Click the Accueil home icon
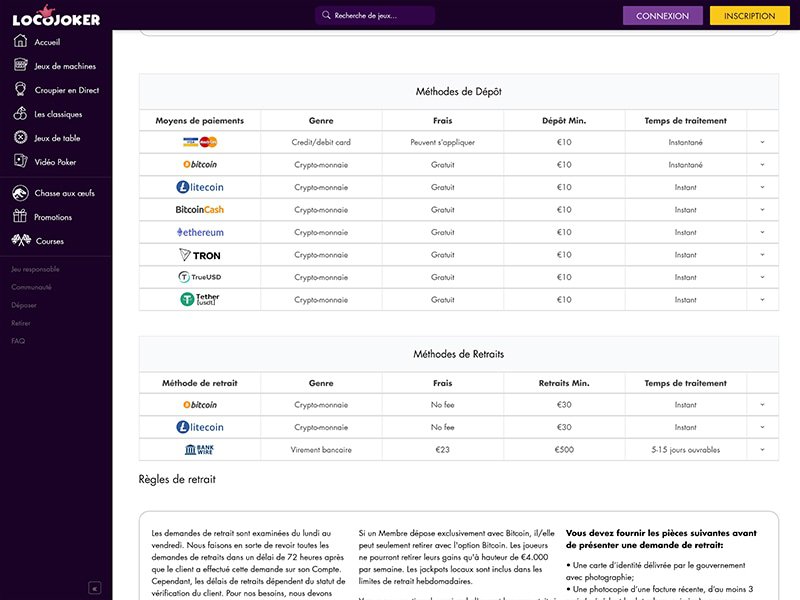The width and height of the screenshot is (800, 600). 20,41
